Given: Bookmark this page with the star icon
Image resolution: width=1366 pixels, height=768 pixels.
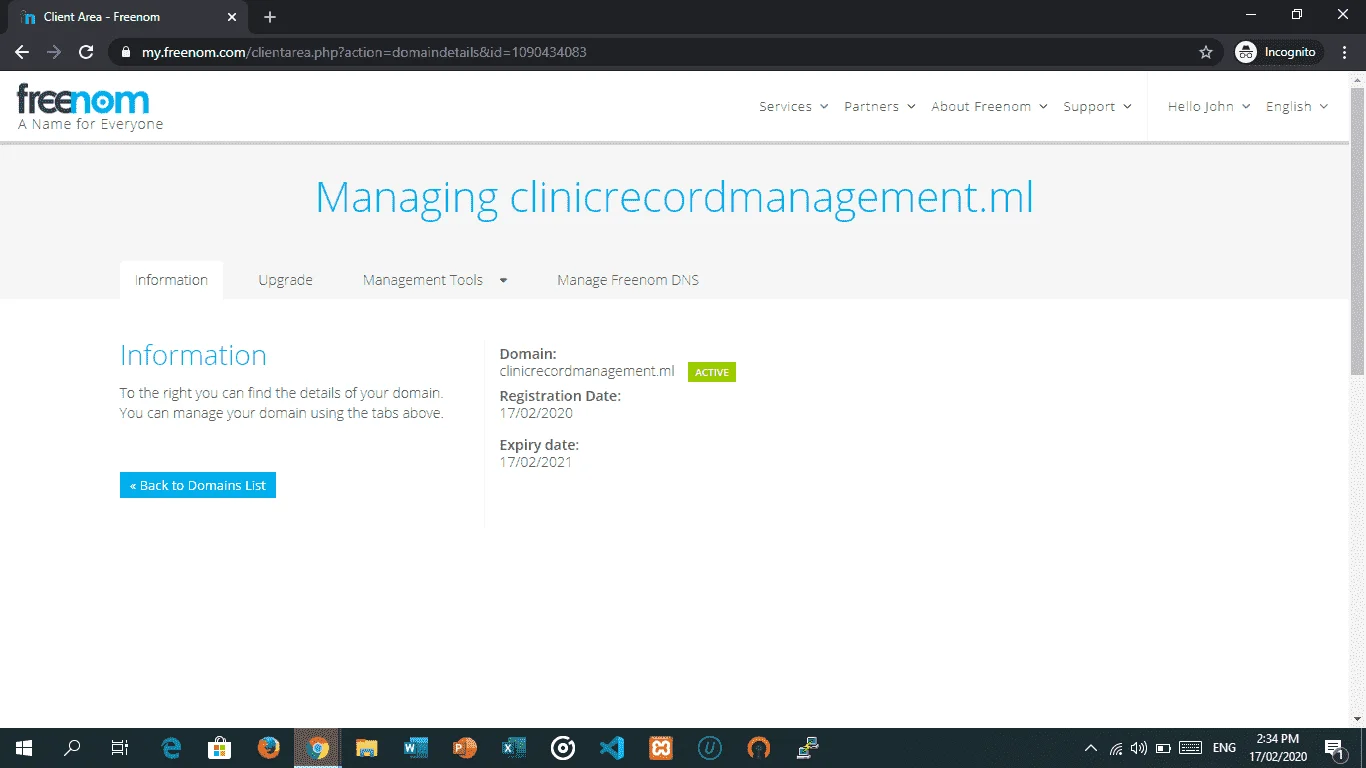Looking at the screenshot, I should pos(1206,52).
